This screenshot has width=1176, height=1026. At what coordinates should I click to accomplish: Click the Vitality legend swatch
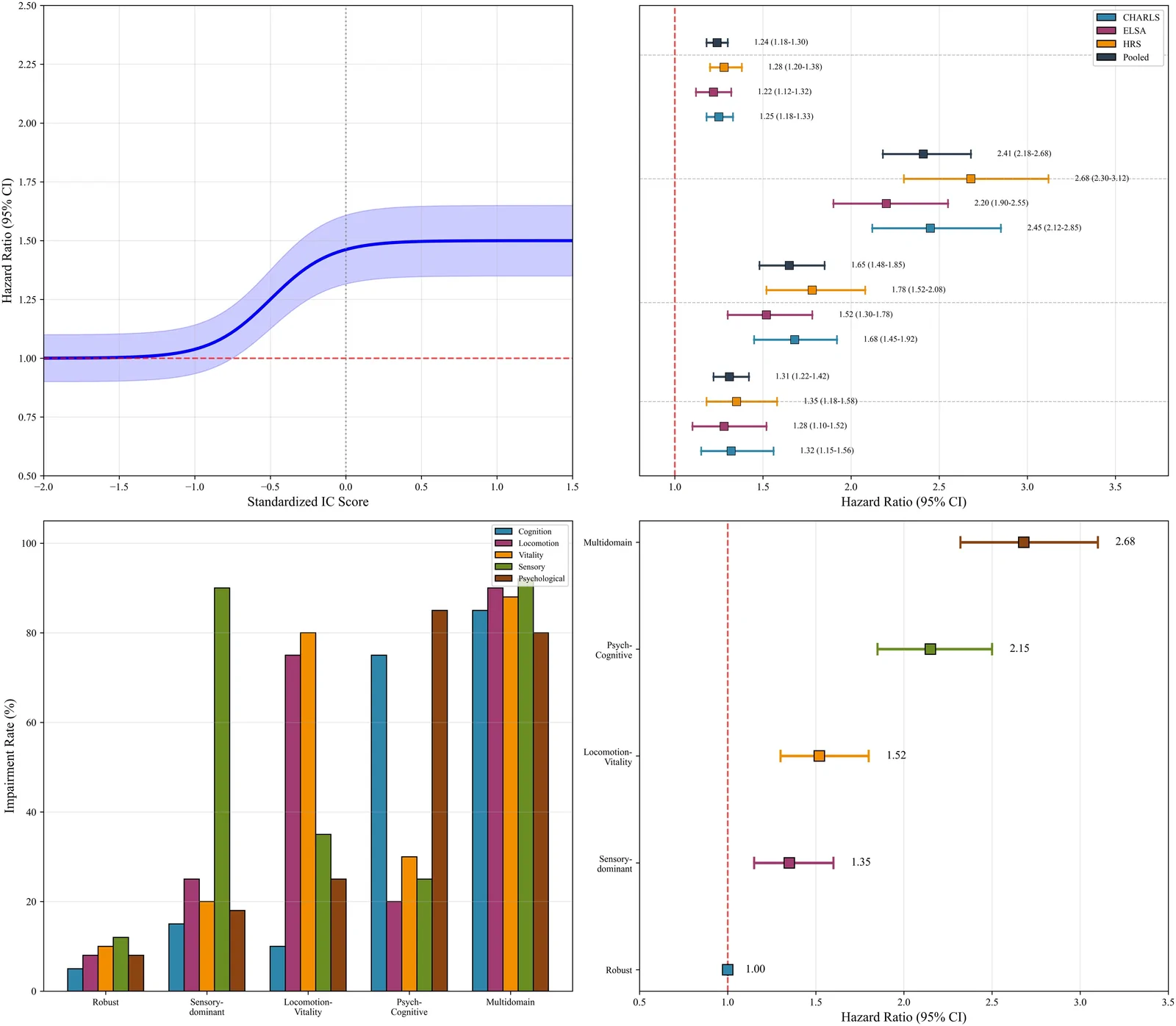click(x=503, y=555)
